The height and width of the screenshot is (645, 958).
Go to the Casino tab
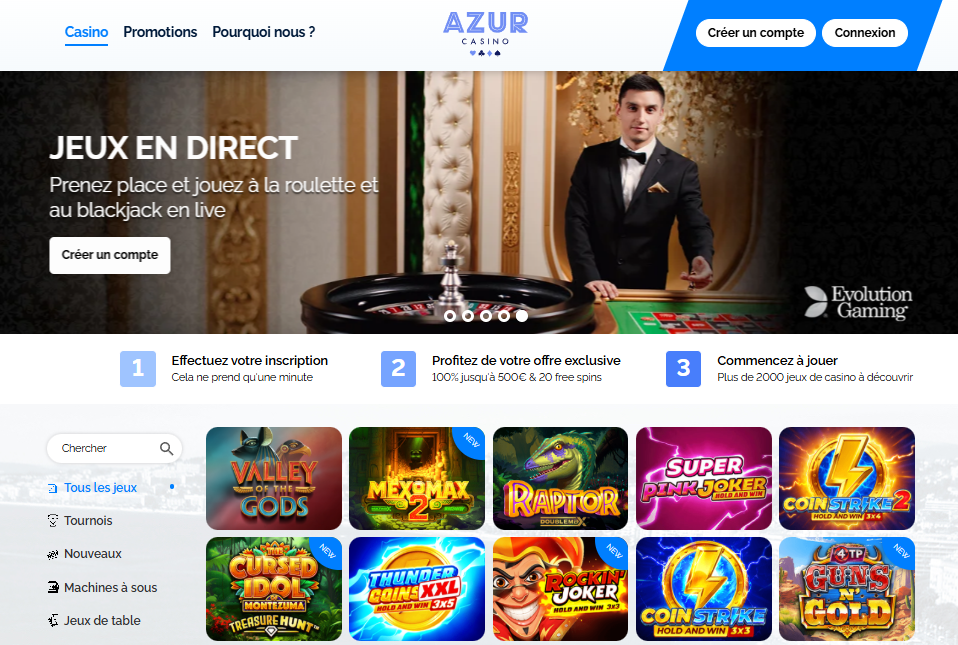pyautogui.click(x=86, y=32)
